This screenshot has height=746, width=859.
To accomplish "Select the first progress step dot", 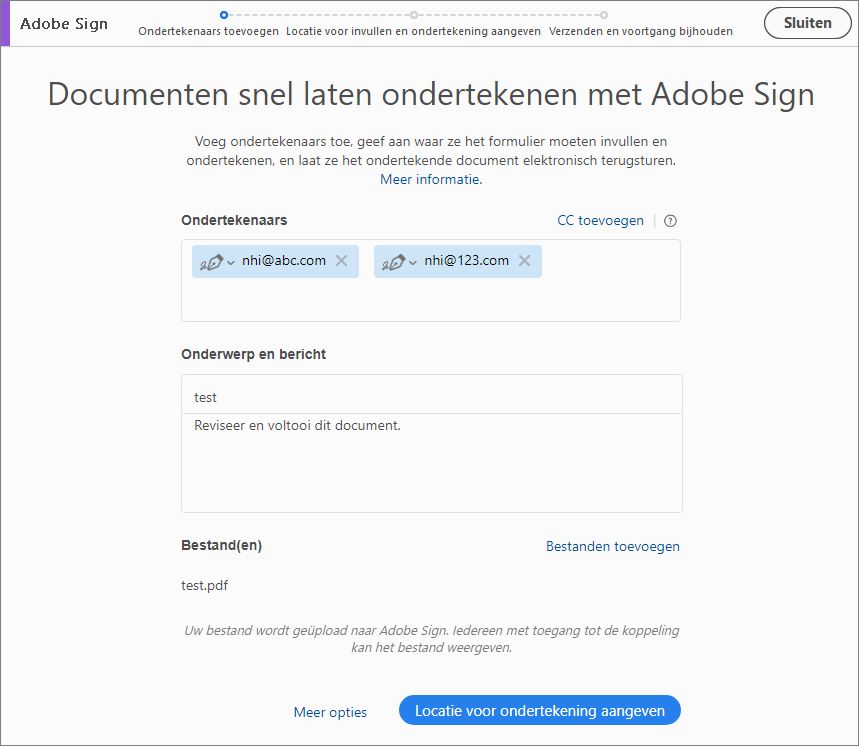I will coord(222,15).
